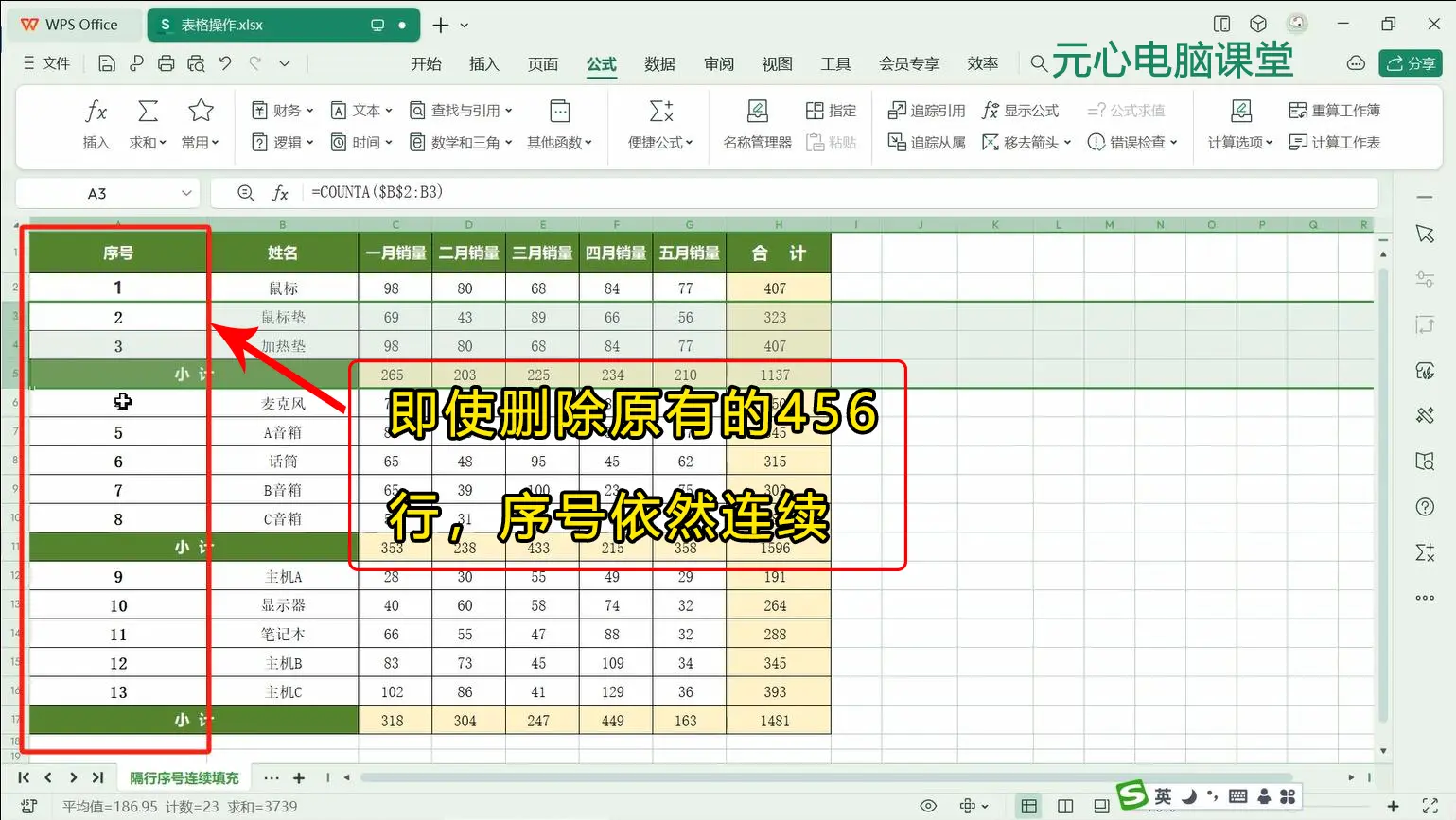Viewport: 1456px width, 820px height.
Task: Expand the Quick formulas (便捷公式) dropdown
Action: tap(660, 142)
